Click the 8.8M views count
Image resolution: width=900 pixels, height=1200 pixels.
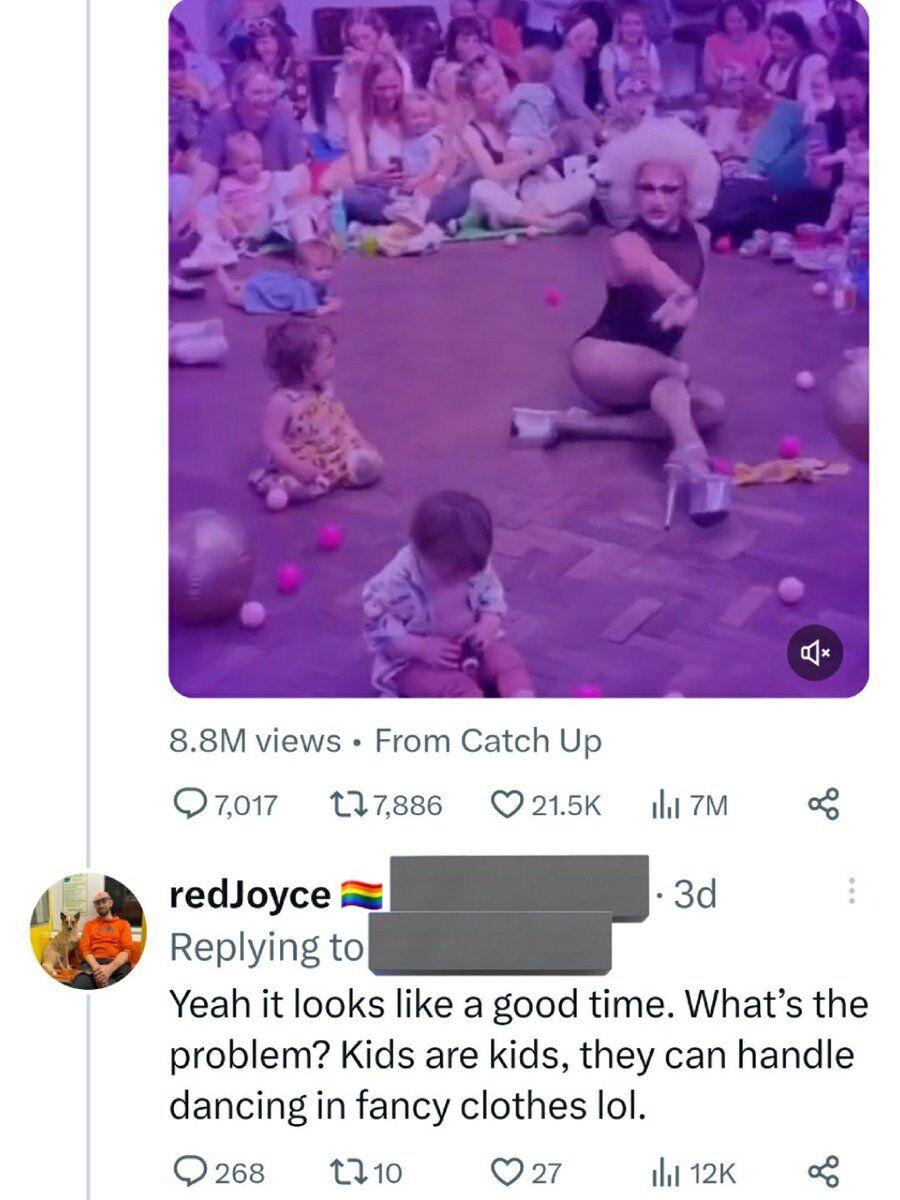(255, 741)
